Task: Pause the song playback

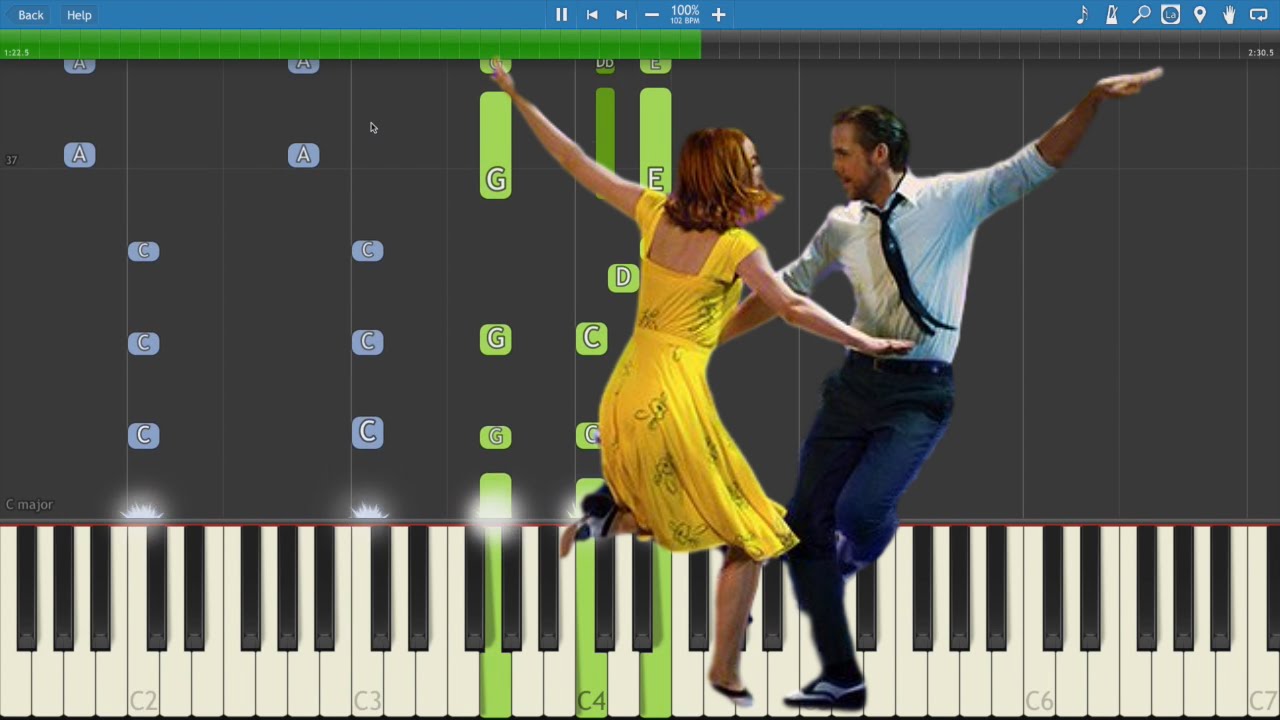Action: pos(561,15)
